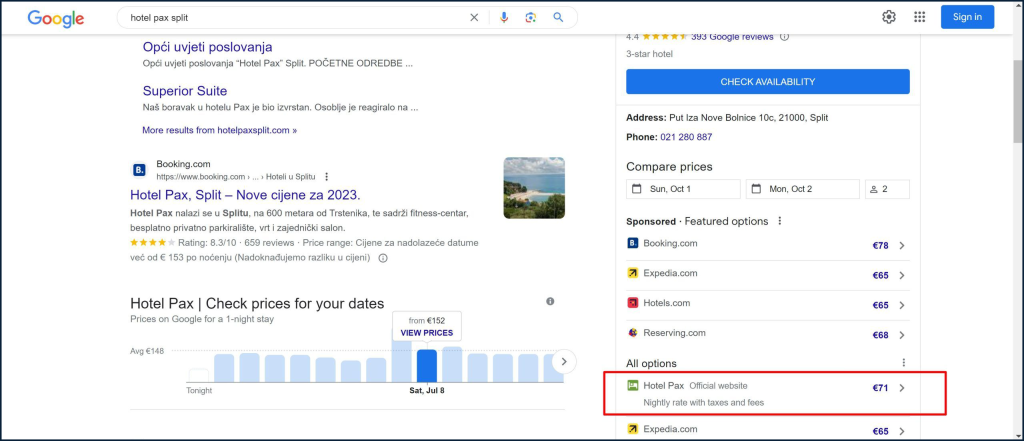Open Google Lens image search
This screenshot has width=1024, height=441.
tap(531, 17)
